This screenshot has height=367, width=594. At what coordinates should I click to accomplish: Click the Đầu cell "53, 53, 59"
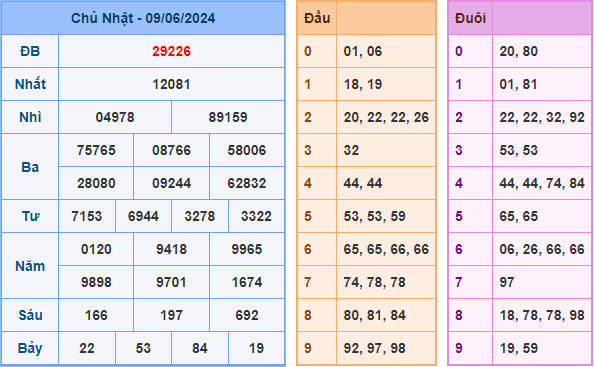386,216
